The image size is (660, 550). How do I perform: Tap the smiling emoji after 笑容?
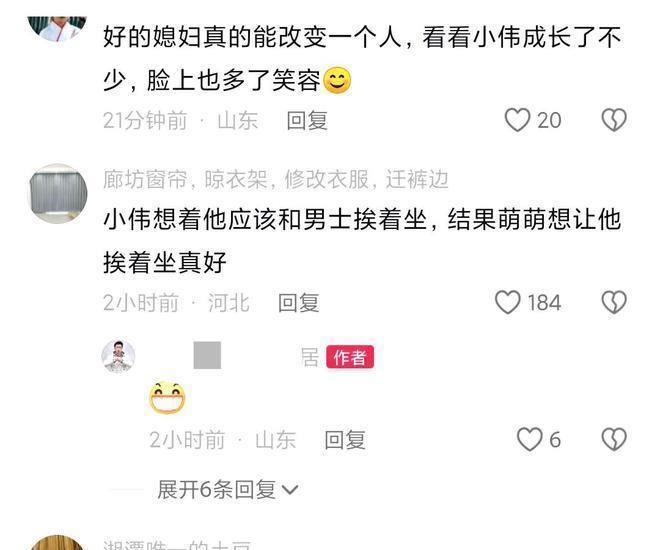(337, 80)
